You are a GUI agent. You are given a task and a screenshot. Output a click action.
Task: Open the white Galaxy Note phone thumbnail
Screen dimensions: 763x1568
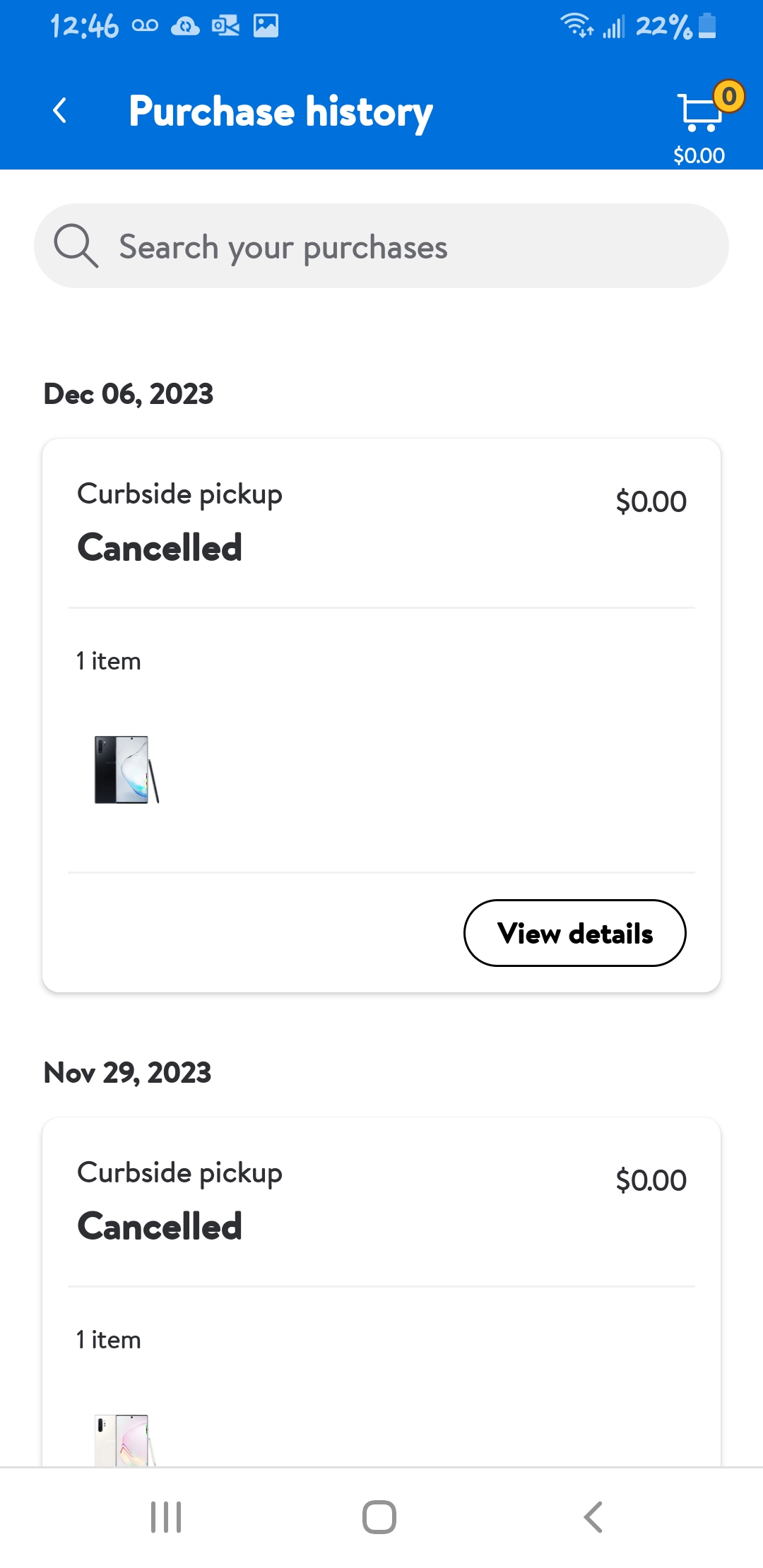(x=124, y=1440)
